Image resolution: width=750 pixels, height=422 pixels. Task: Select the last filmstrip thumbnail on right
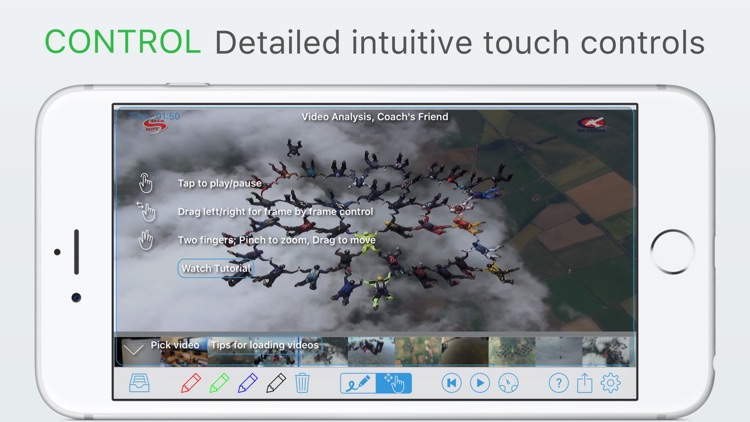tap(608, 352)
